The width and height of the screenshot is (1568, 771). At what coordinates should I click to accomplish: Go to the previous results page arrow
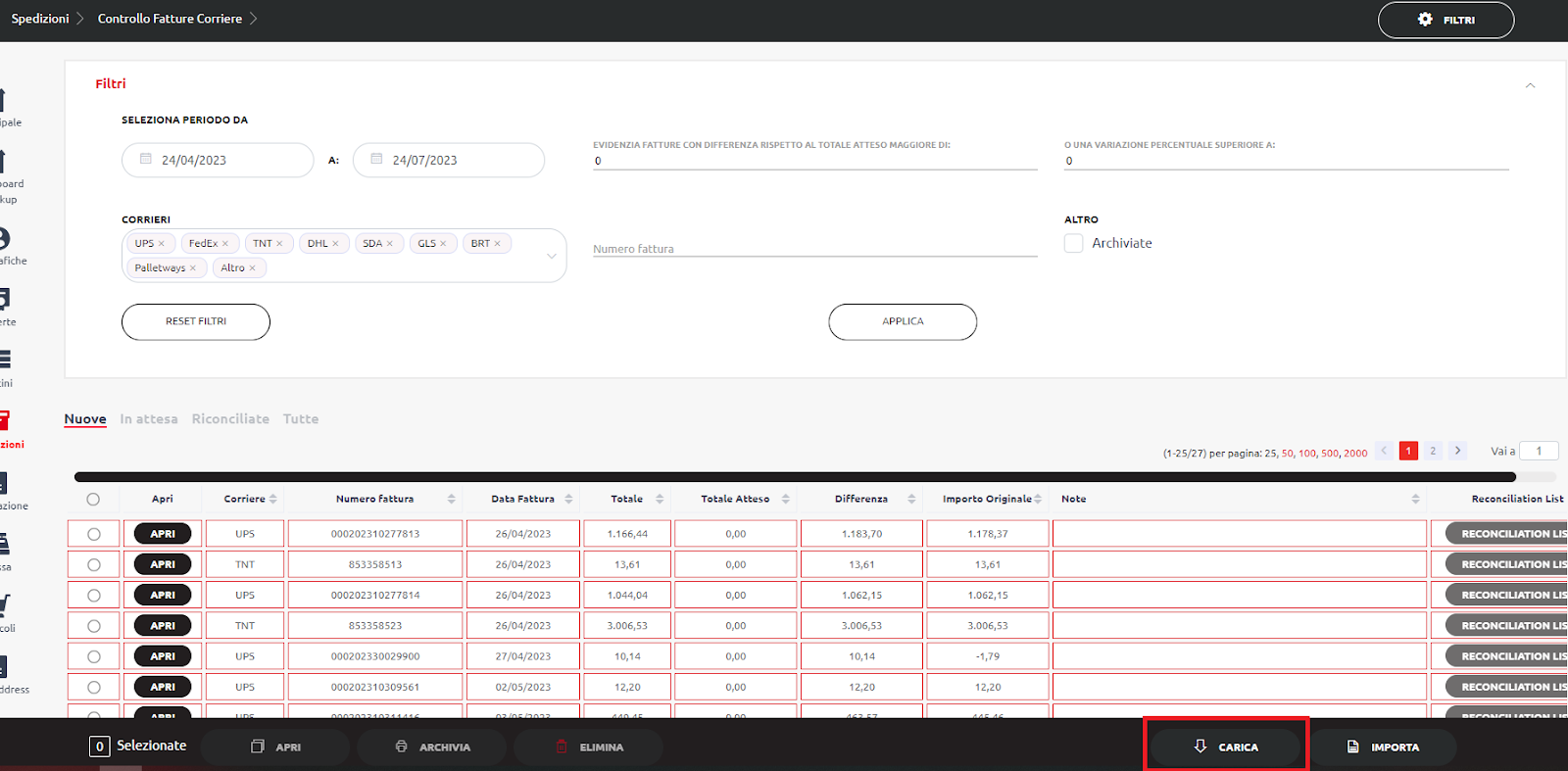[1384, 451]
